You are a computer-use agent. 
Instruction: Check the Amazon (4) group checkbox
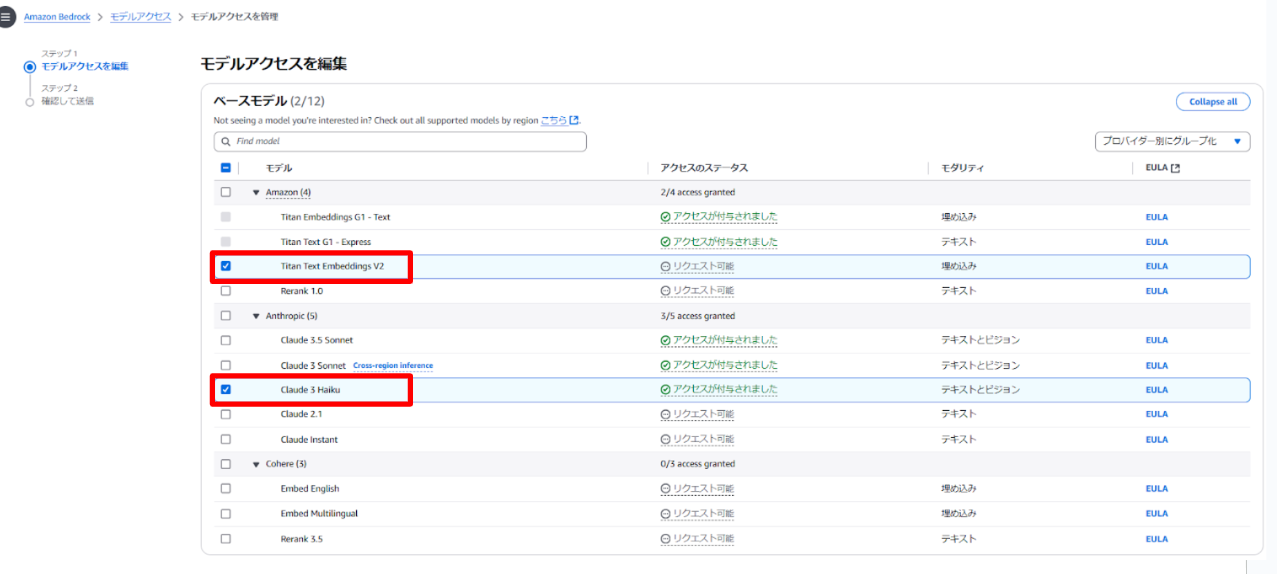[x=225, y=192]
